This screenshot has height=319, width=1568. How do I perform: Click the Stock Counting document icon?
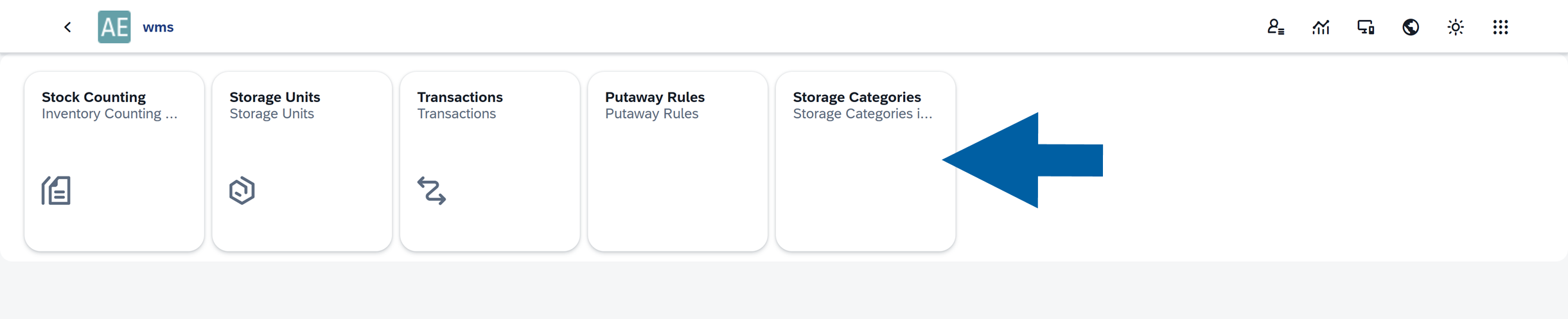tap(57, 191)
